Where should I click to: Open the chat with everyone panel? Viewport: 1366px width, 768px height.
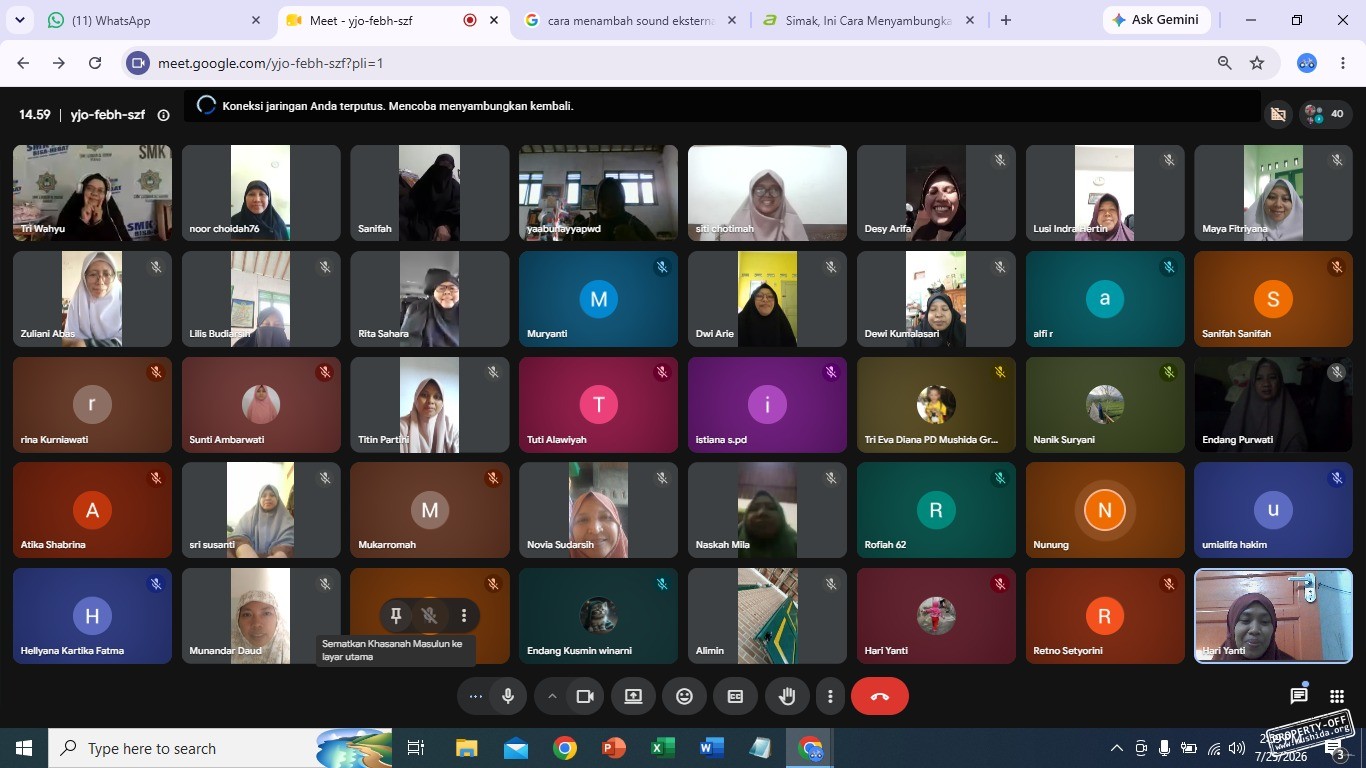(x=1298, y=696)
